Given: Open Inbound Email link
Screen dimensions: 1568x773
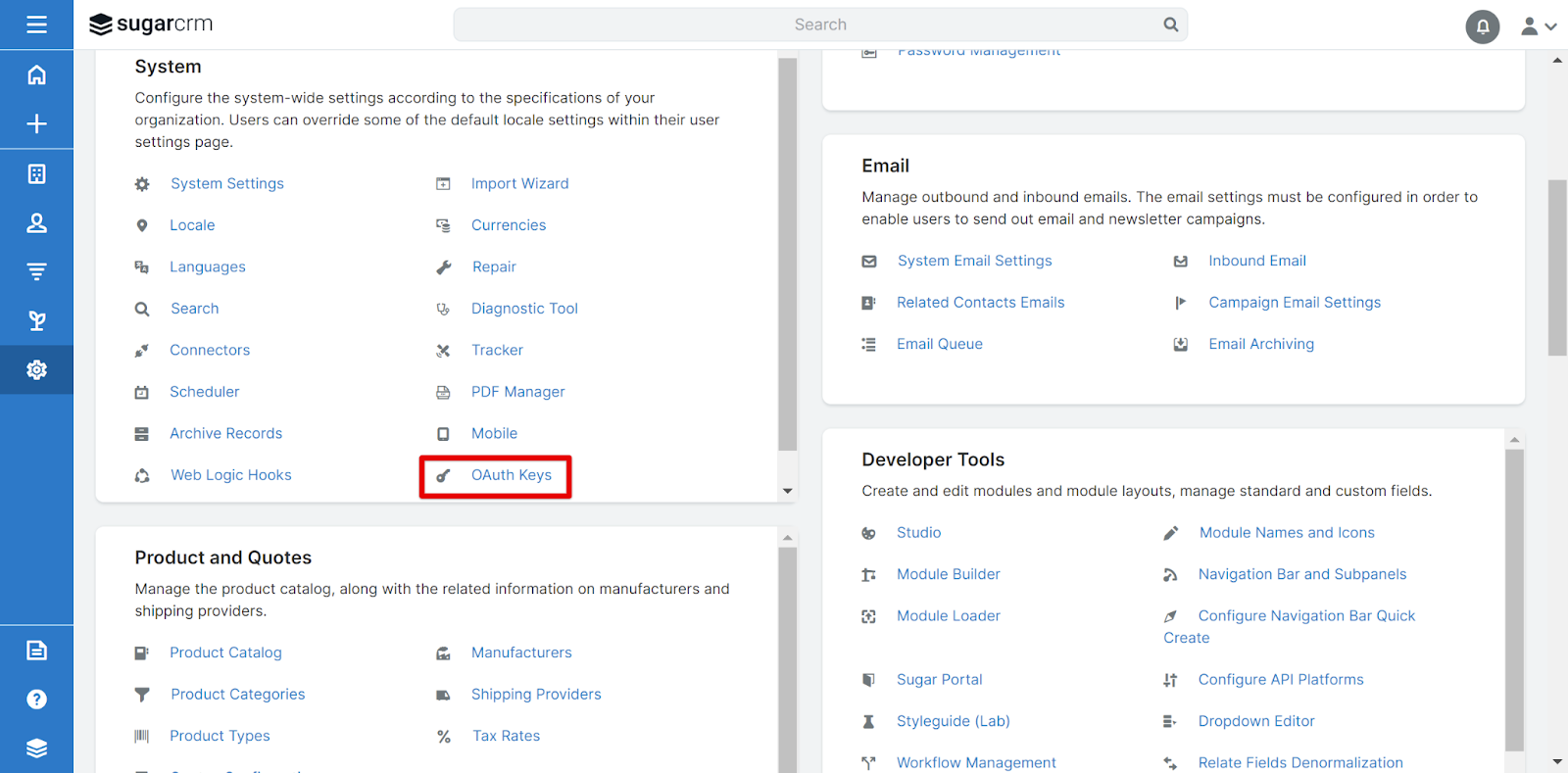Looking at the screenshot, I should point(1257,261).
